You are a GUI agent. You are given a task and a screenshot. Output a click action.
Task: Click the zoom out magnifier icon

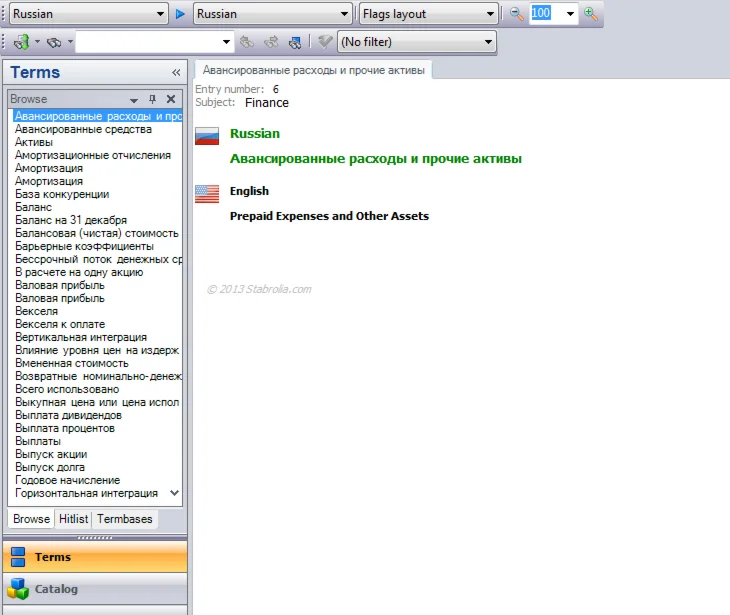coord(516,14)
